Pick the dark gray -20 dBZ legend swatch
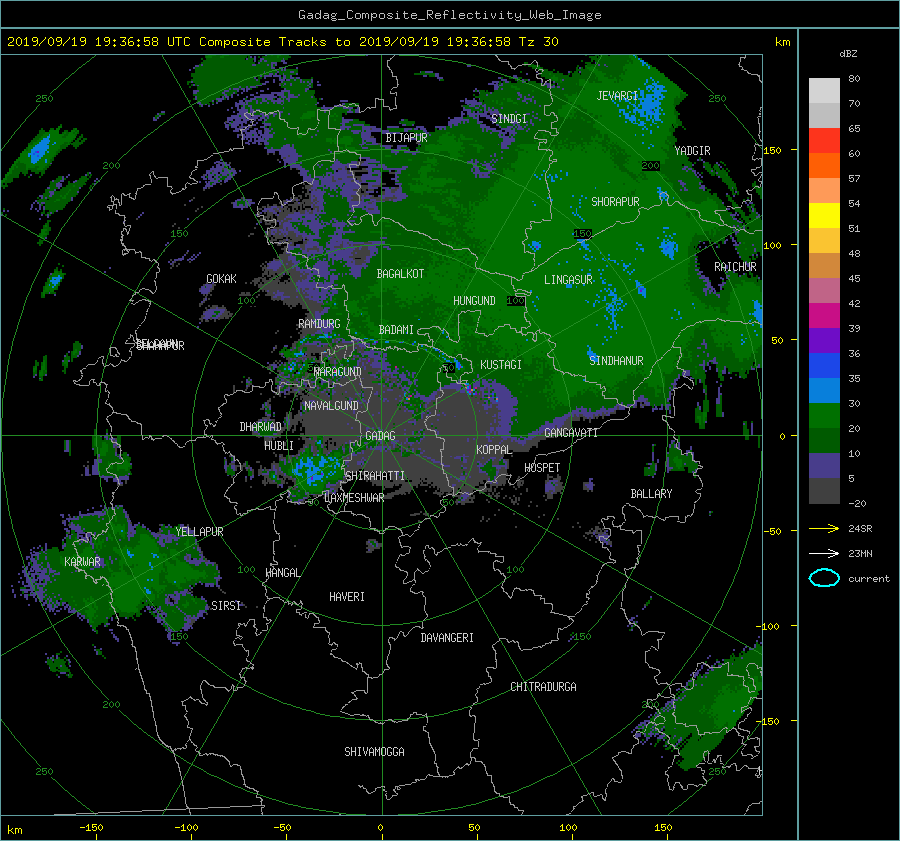The height and width of the screenshot is (841, 900). (x=824, y=491)
